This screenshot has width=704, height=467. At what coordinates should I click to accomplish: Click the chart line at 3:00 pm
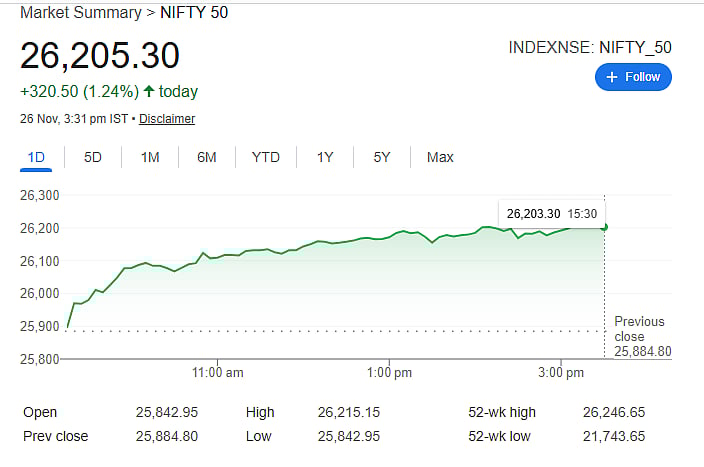(561, 231)
